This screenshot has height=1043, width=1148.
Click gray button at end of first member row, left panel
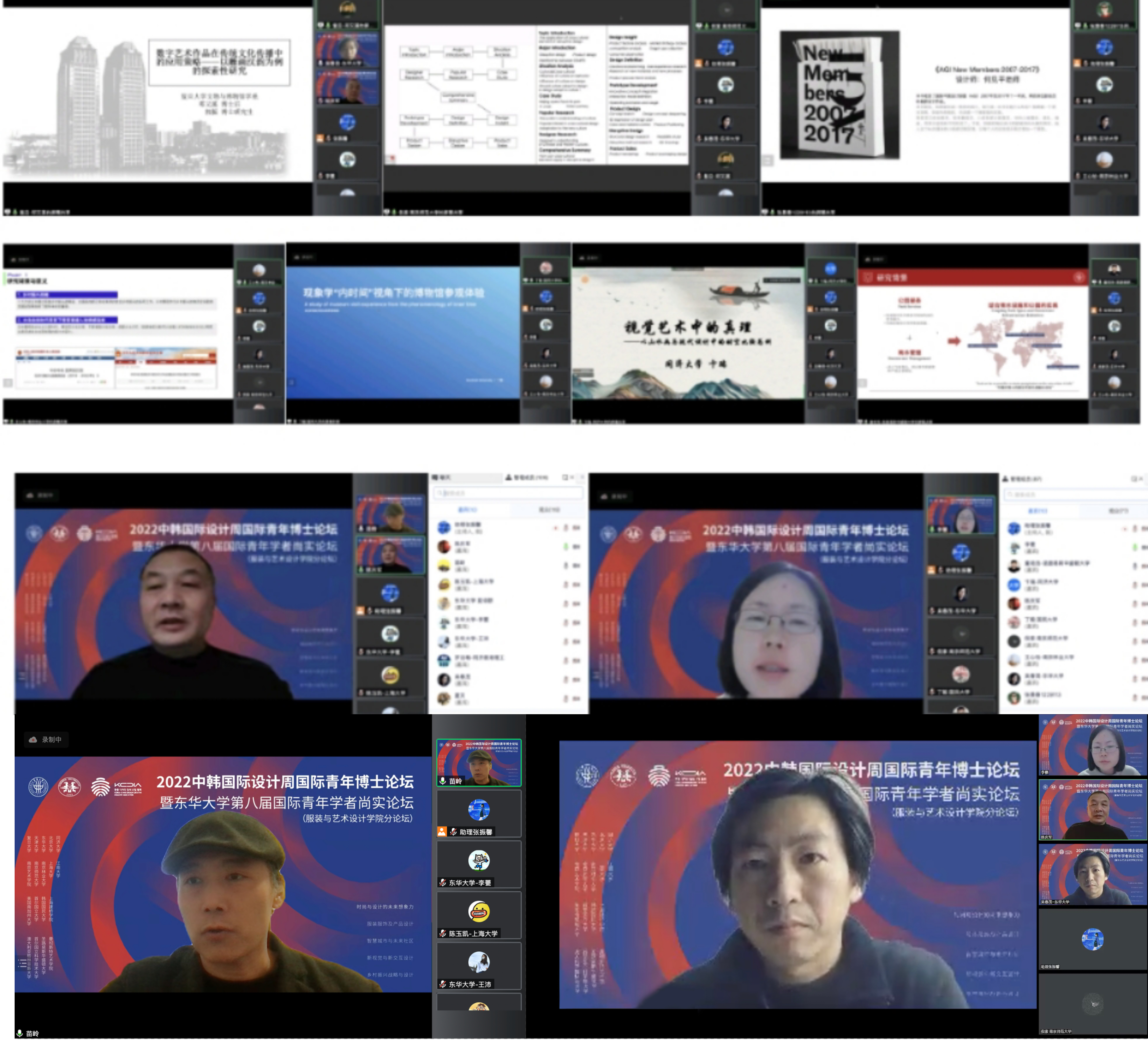point(576,528)
